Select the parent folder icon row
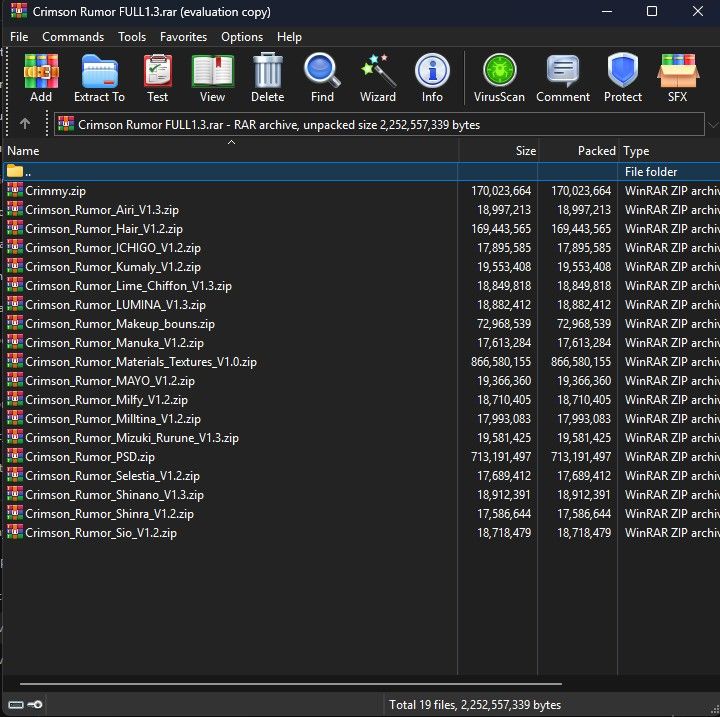The height and width of the screenshot is (717, 720). 15,171
